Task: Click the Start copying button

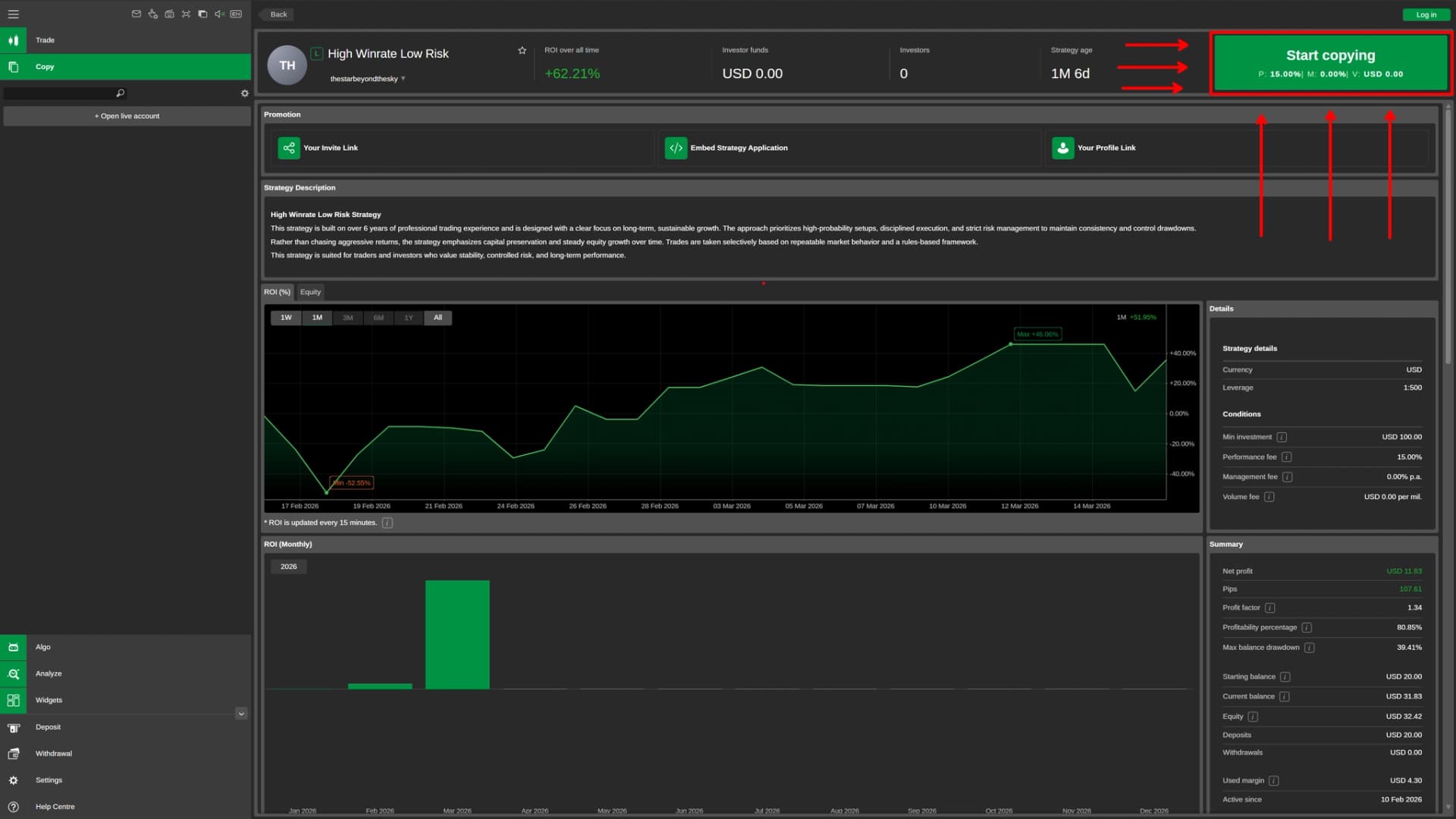Action: (1330, 63)
